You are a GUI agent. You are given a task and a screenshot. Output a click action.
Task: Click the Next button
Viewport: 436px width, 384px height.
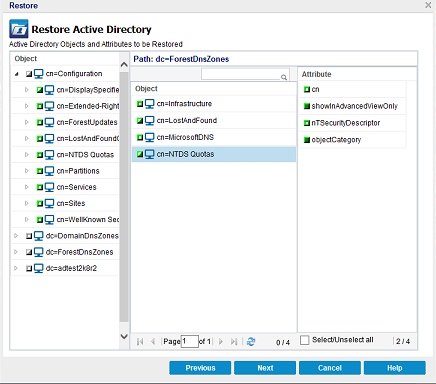point(265,368)
